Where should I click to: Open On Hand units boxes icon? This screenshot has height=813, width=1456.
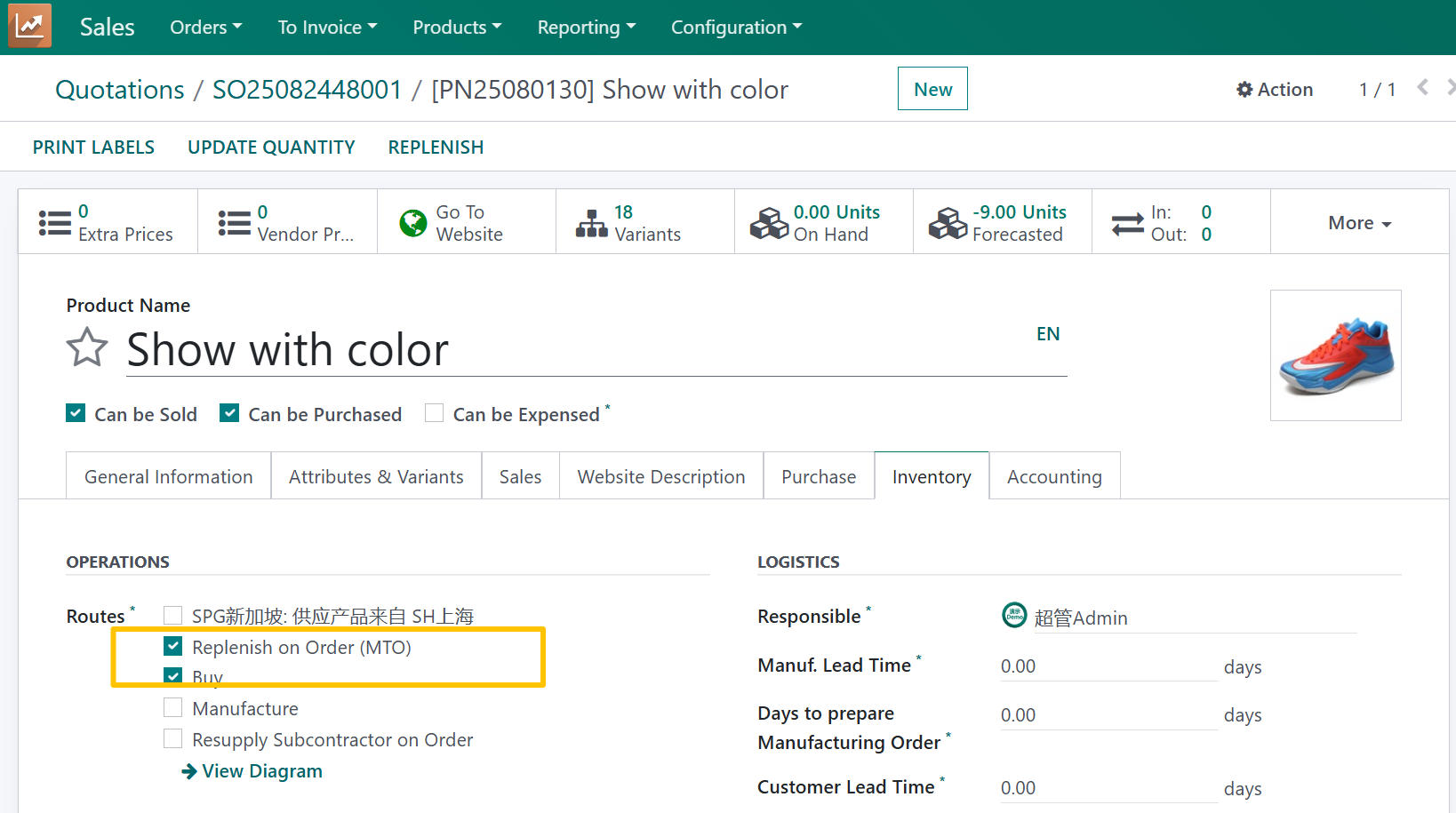point(769,223)
